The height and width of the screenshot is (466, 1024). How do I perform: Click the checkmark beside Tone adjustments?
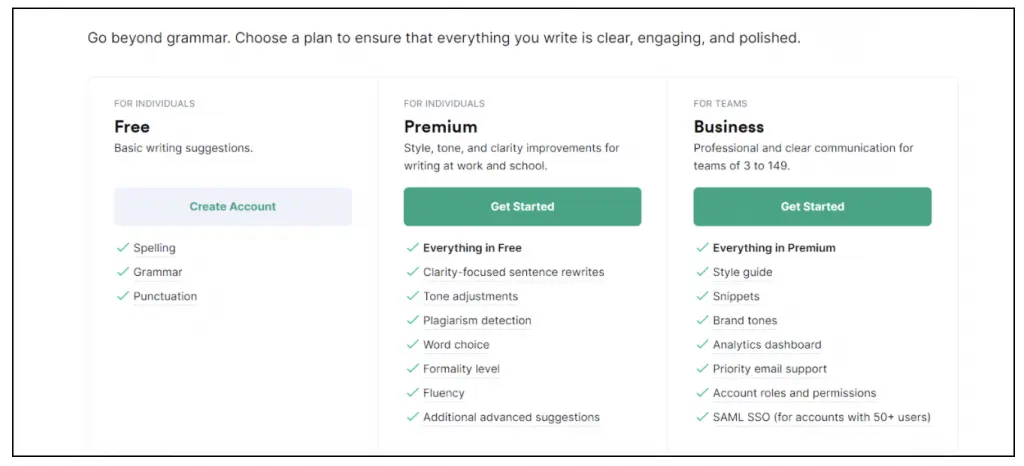pyautogui.click(x=412, y=297)
